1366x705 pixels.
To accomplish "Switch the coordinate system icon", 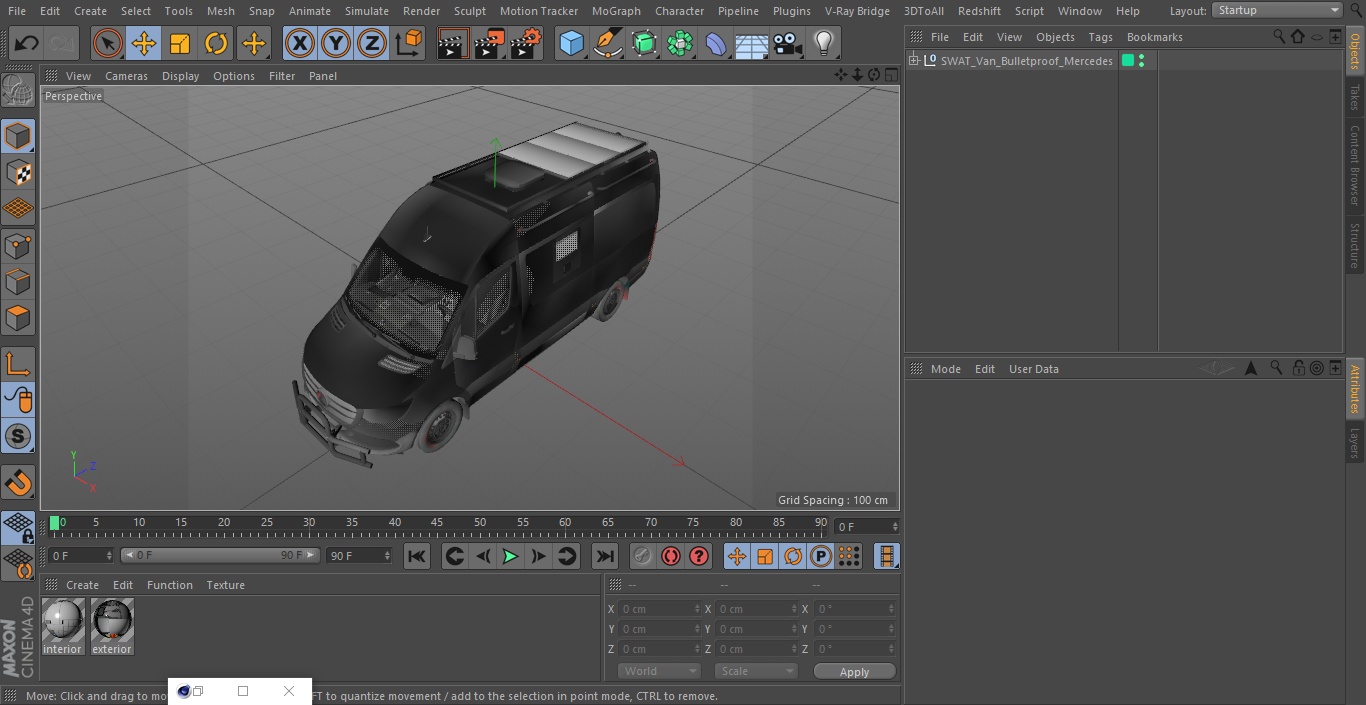I will pyautogui.click(x=409, y=43).
